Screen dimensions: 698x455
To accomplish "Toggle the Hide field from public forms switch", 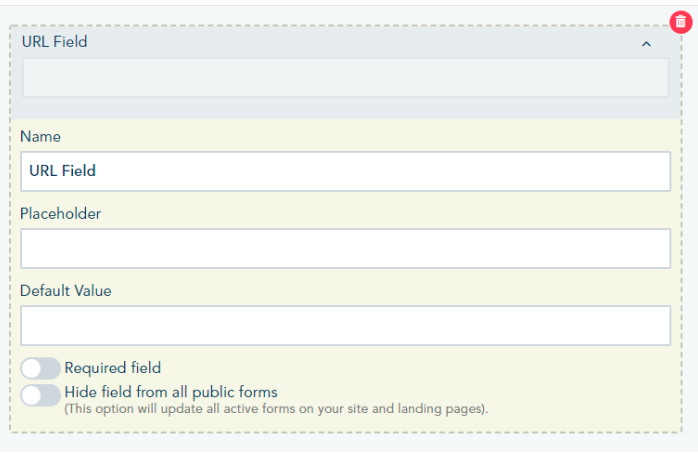I will coord(40,395).
